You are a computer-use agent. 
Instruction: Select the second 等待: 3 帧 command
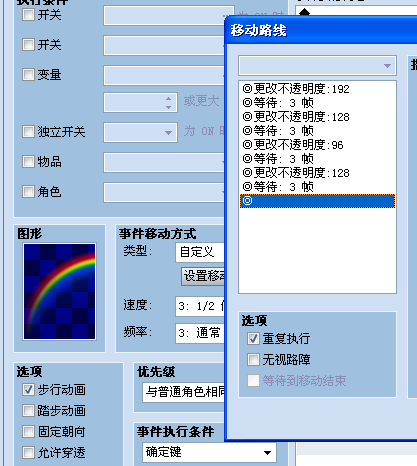tap(317, 131)
